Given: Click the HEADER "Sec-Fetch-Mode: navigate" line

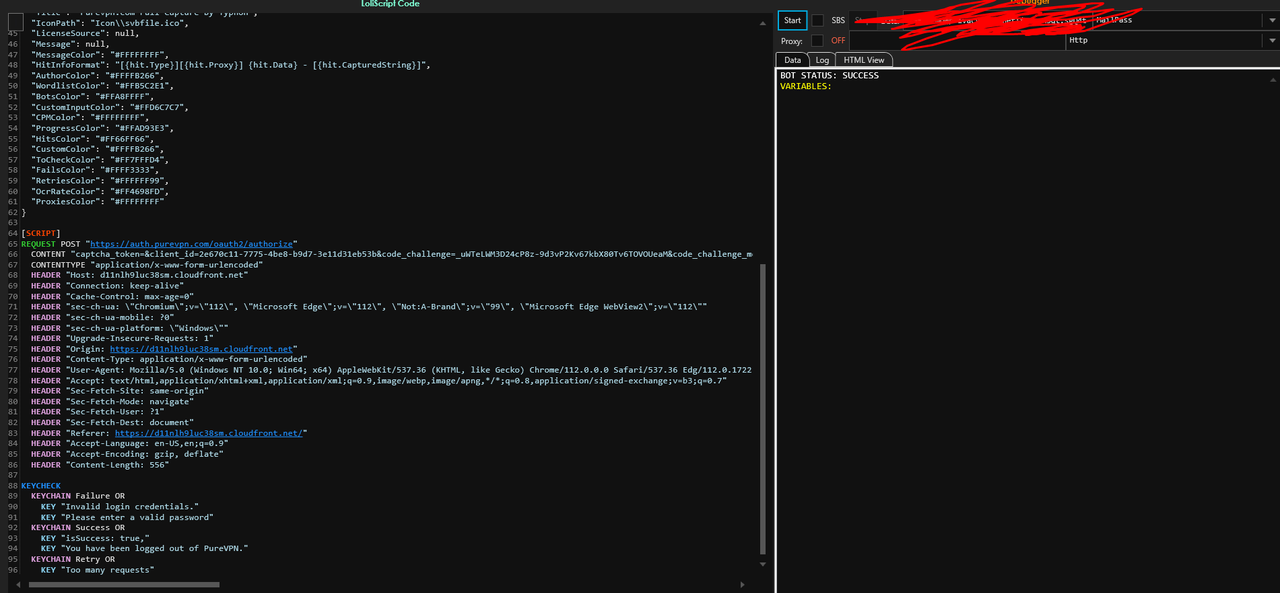Looking at the screenshot, I should [x=112, y=401].
